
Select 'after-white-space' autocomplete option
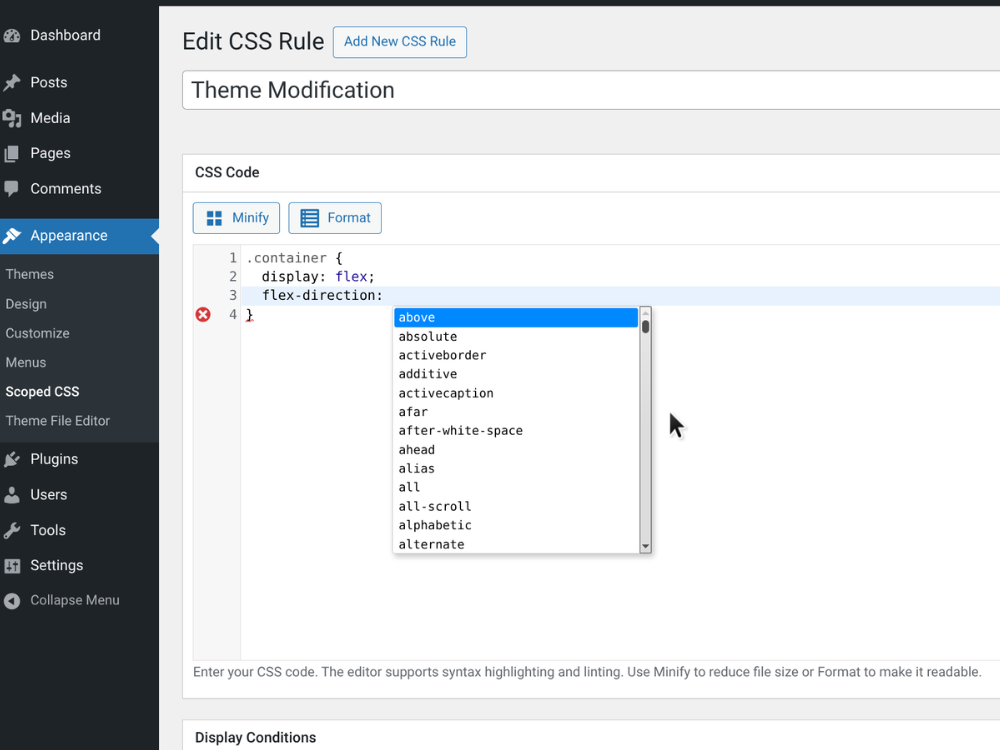pos(516,431)
